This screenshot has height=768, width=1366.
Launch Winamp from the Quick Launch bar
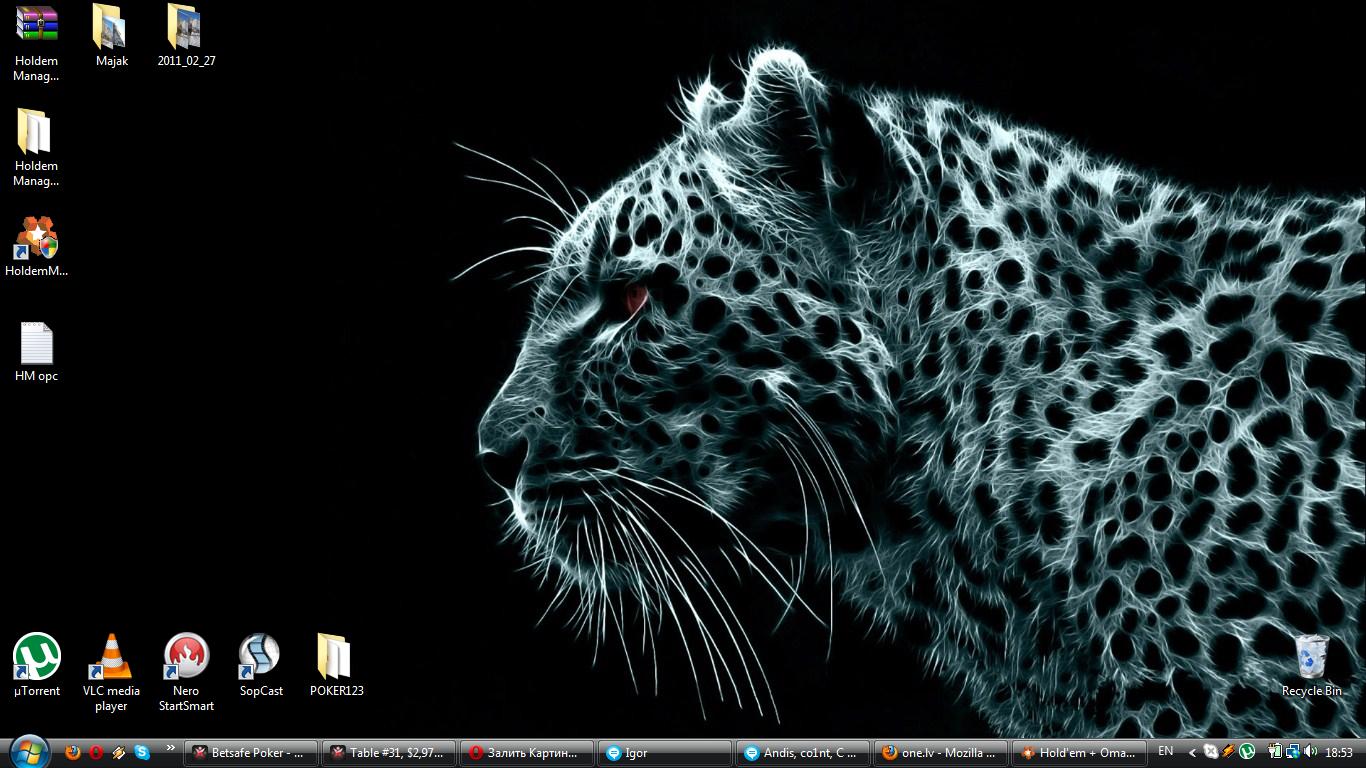click(119, 752)
